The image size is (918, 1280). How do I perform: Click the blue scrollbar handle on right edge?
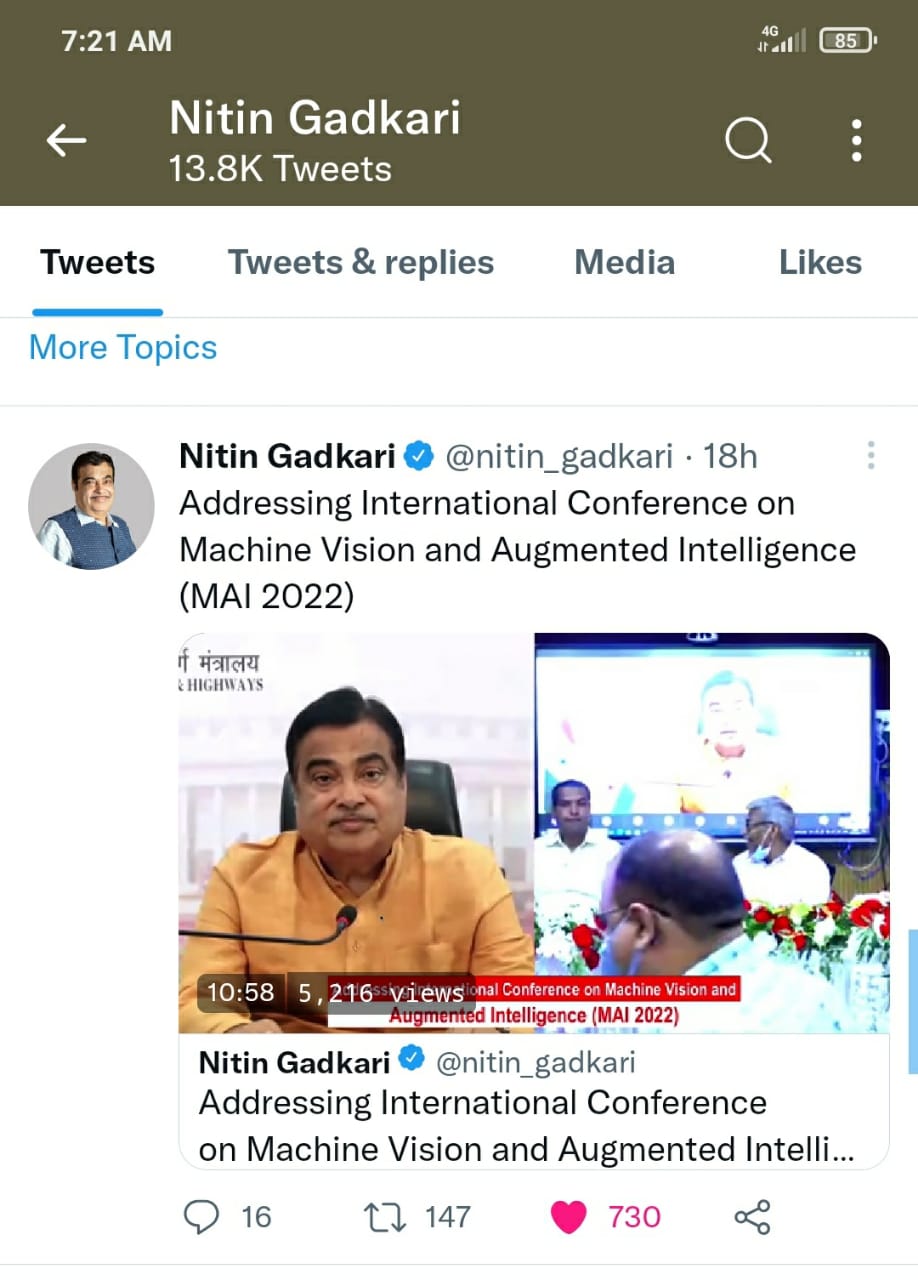[912, 1000]
